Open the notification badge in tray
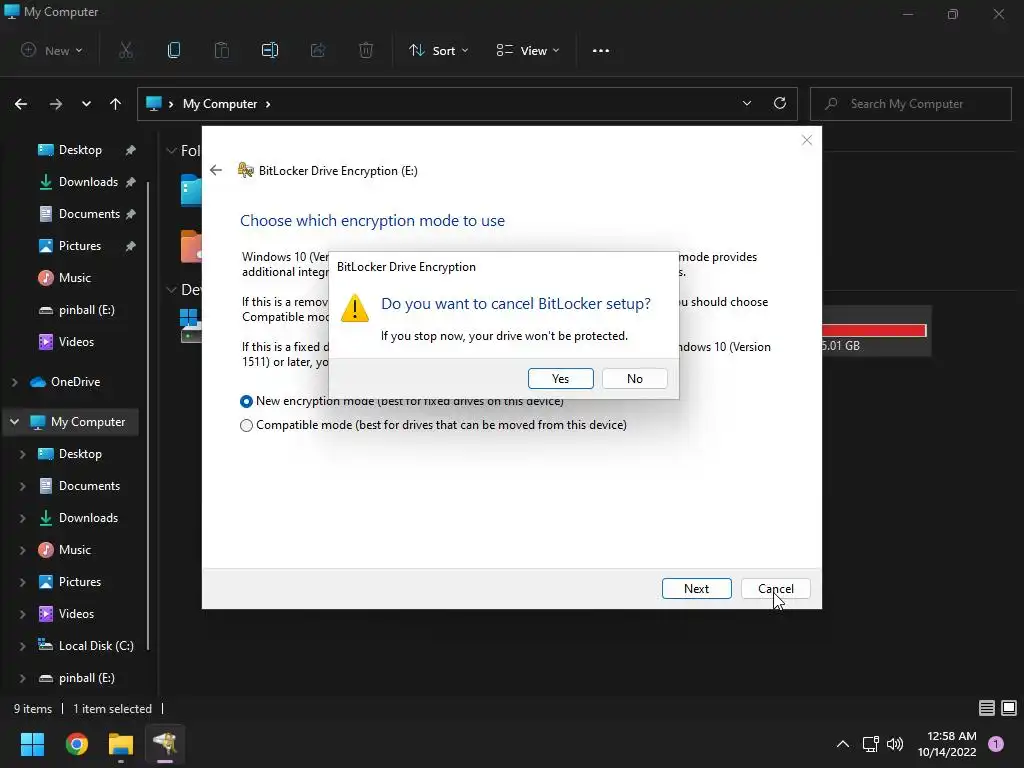1024x768 pixels. tap(996, 744)
